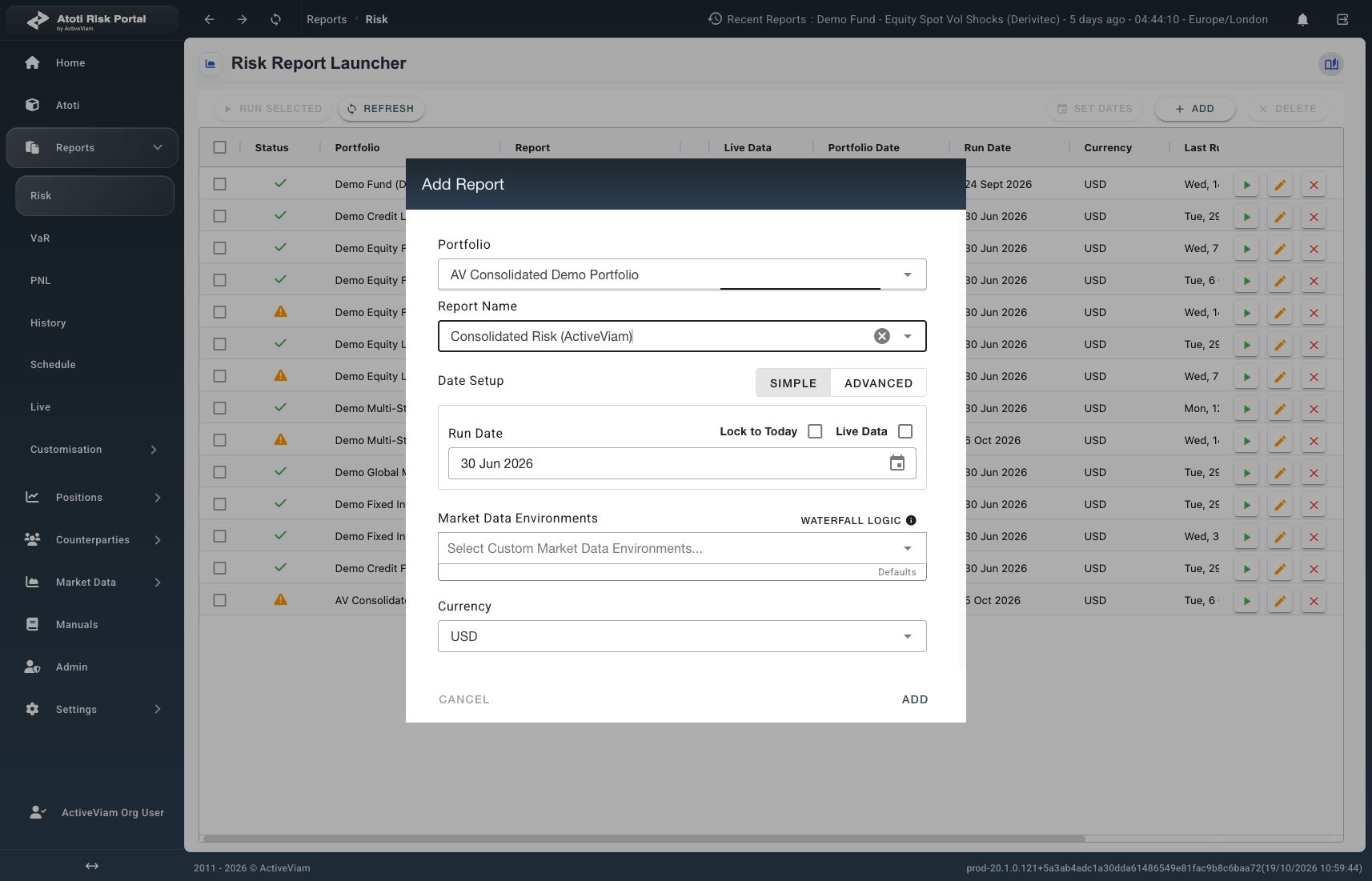This screenshot has height=881, width=1372.
Task: Open the Live sidebar item
Action: pos(40,406)
